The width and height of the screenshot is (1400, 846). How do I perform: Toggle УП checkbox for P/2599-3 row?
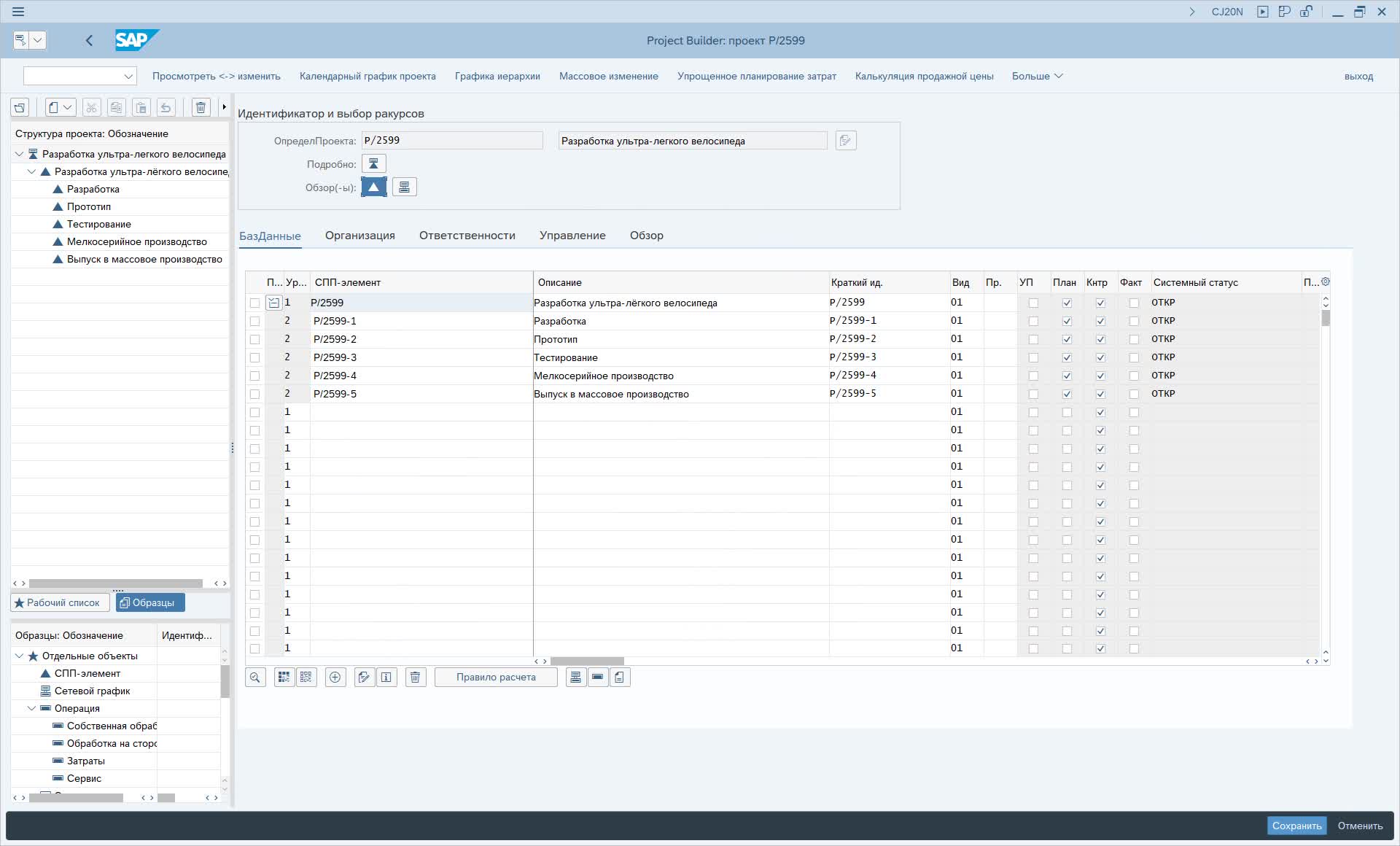point(1033,357)
